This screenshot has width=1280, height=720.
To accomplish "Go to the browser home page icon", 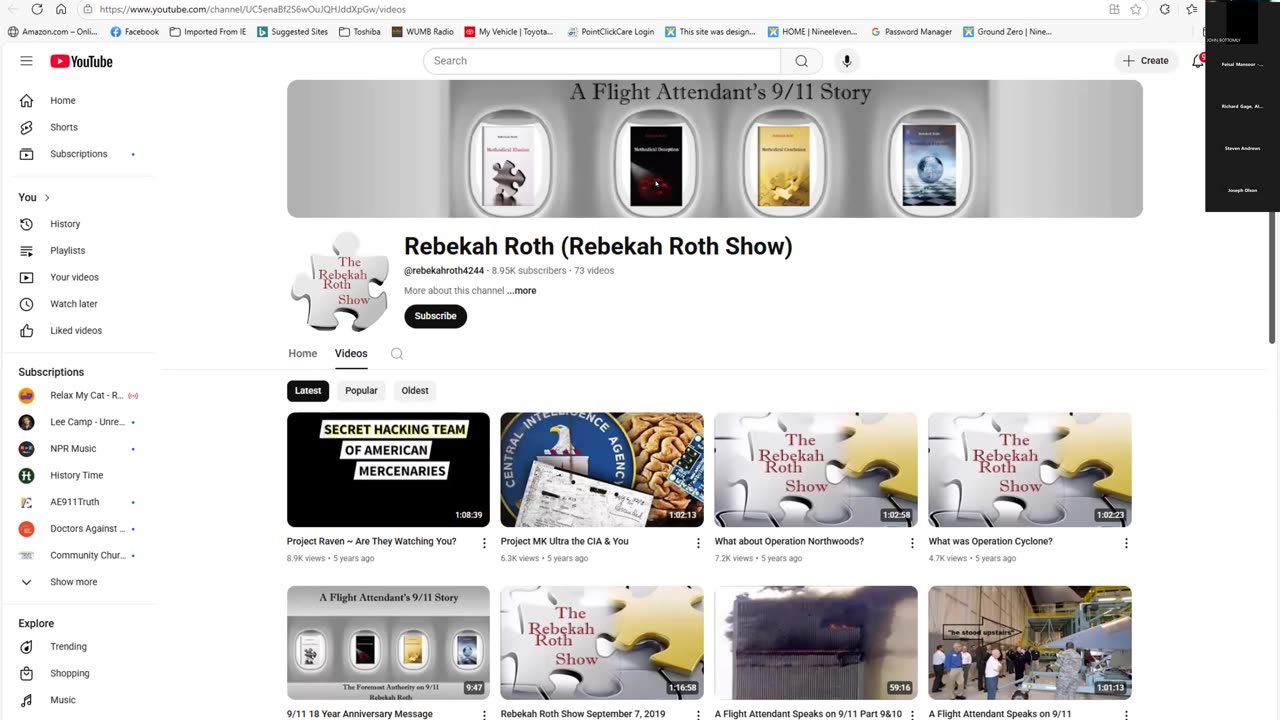I will (x=61, y=9).
